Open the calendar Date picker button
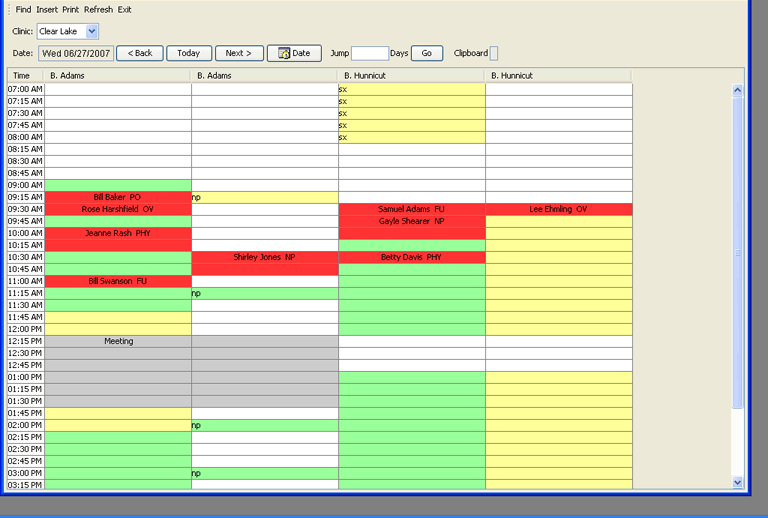 [294, 53]
